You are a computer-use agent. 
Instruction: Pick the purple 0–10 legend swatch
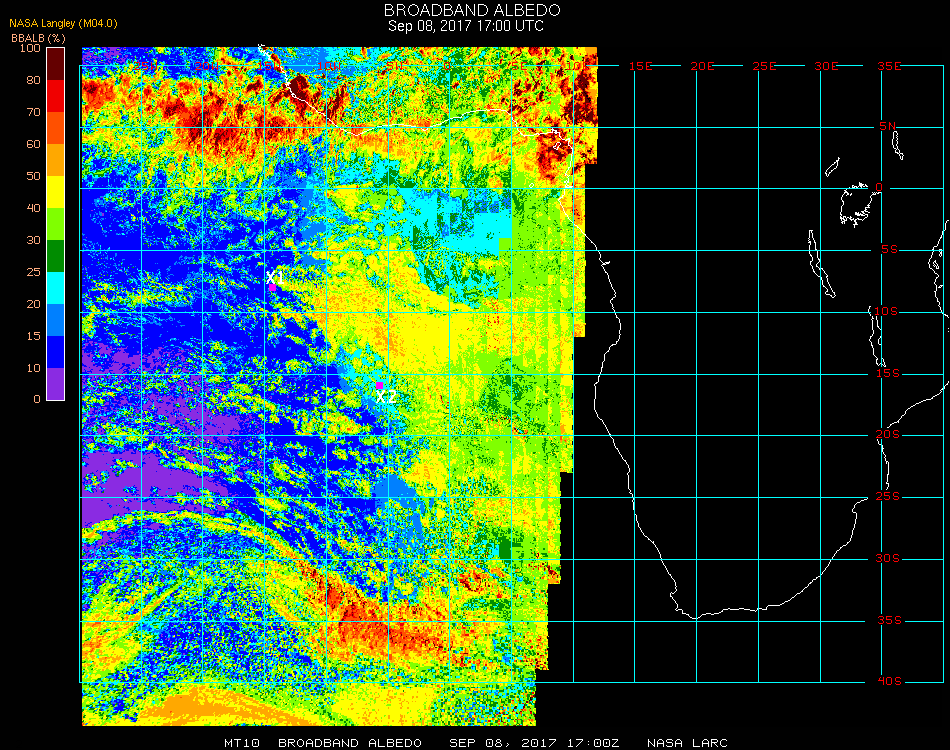[56, 384]
